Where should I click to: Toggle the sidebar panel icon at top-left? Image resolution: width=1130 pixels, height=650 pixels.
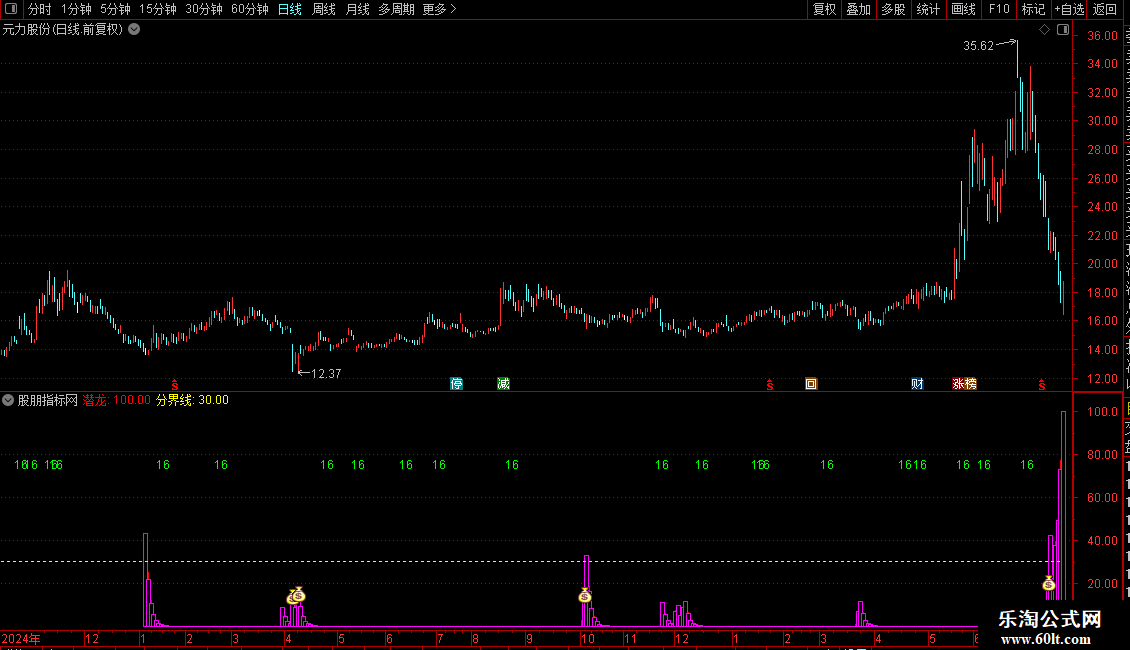(11, 9)
